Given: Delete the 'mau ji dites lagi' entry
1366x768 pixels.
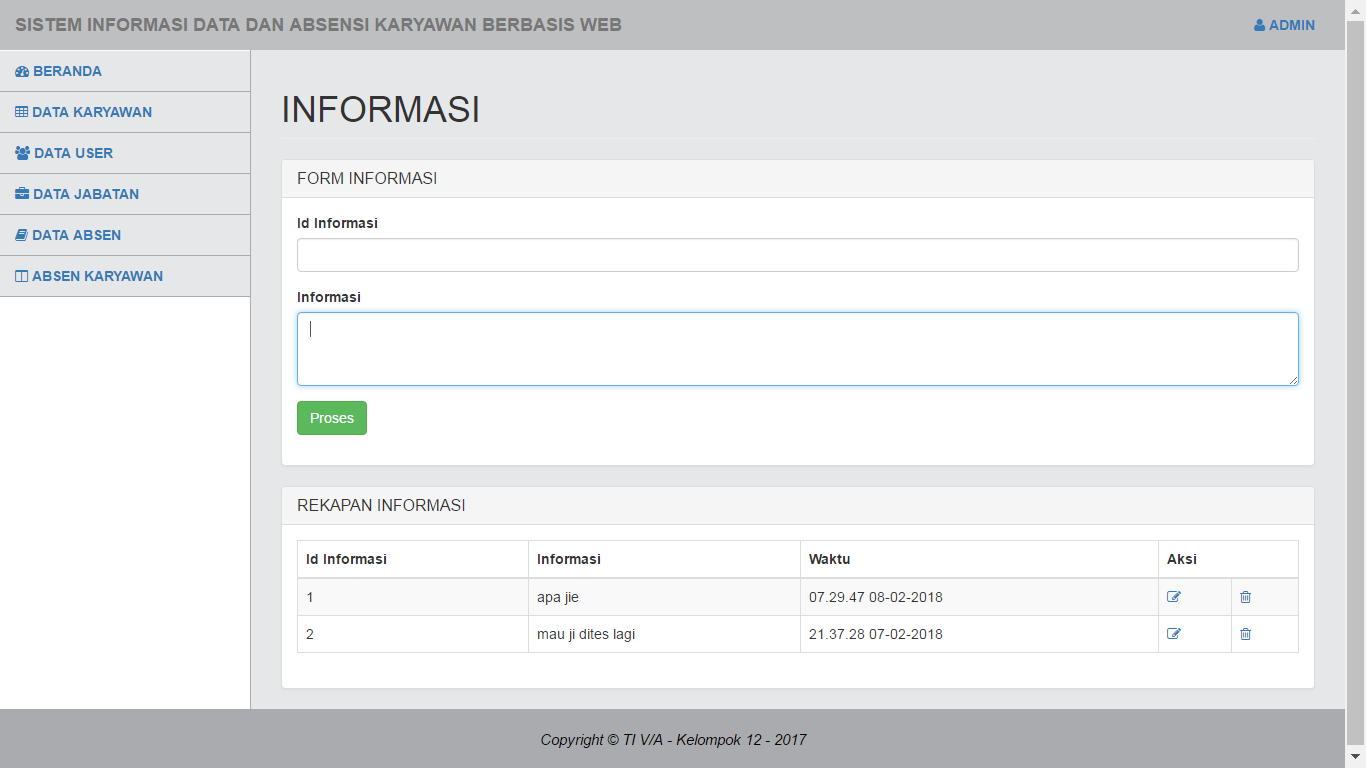Looking at the screenshot, I should click(x=1245, y=634).
